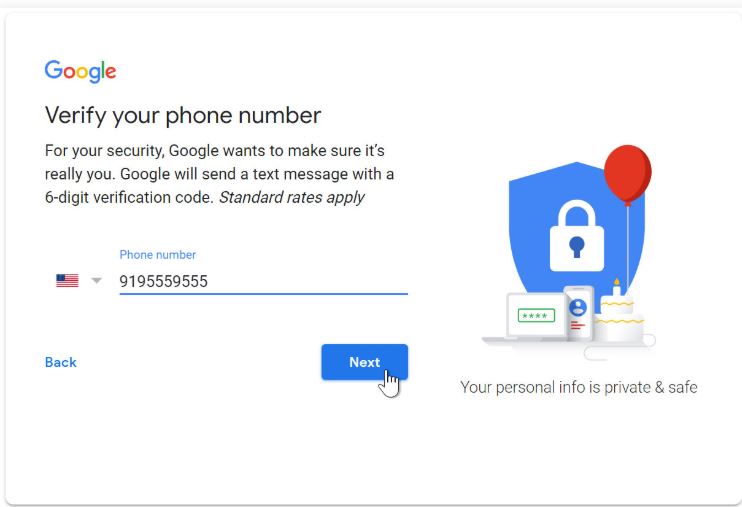
Task: Focus the Phone number input field
Action: 263,281
